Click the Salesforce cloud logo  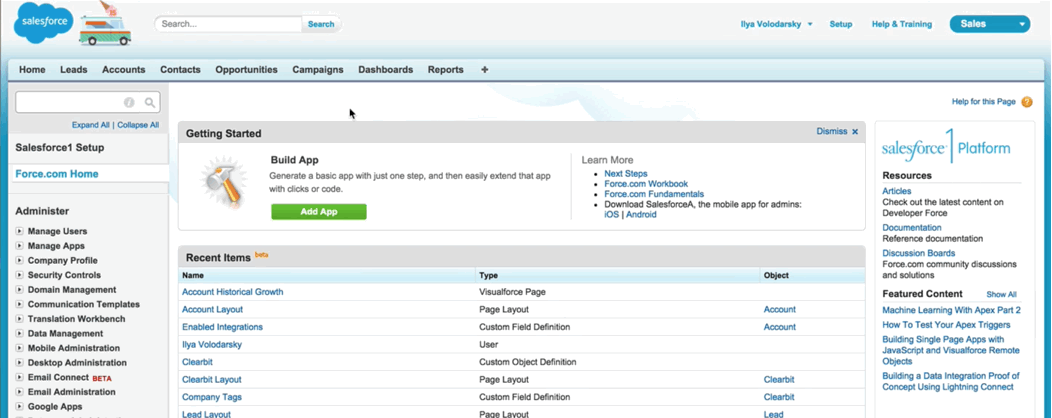[45, 22]
